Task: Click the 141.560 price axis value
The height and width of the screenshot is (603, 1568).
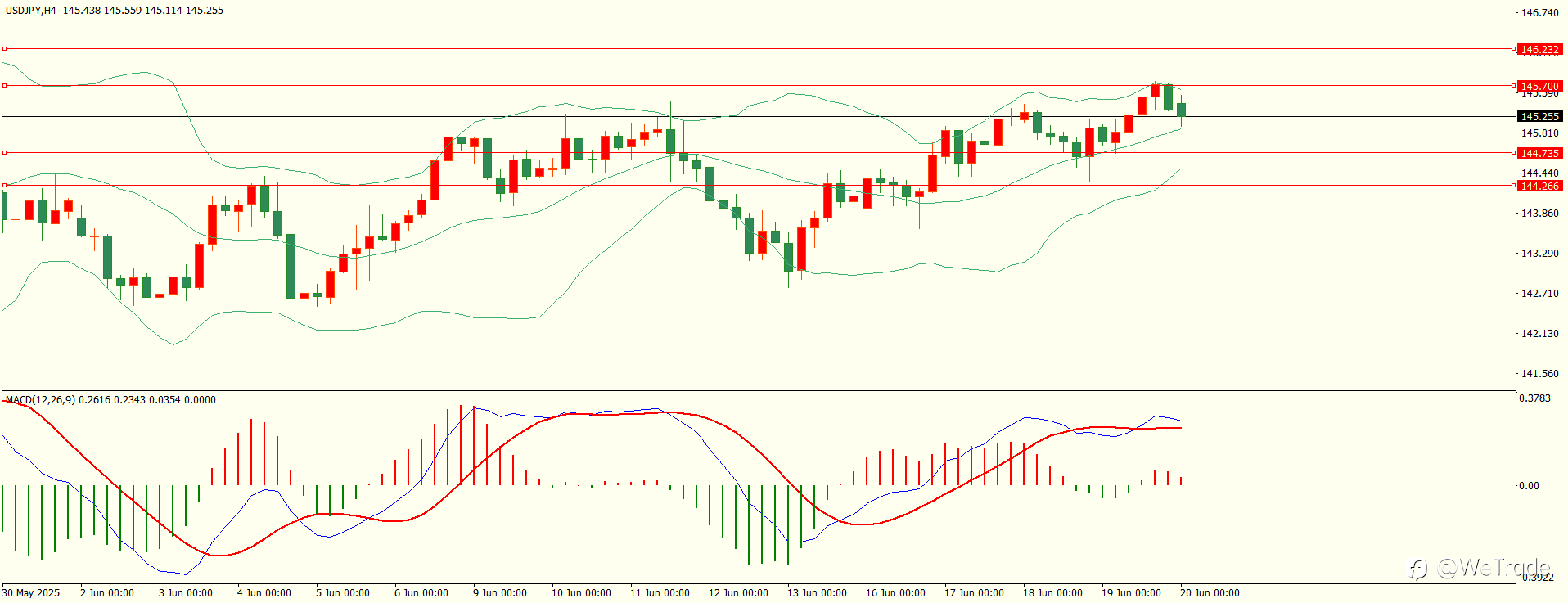Action: pyautogui.click(x=1539, y=374)
